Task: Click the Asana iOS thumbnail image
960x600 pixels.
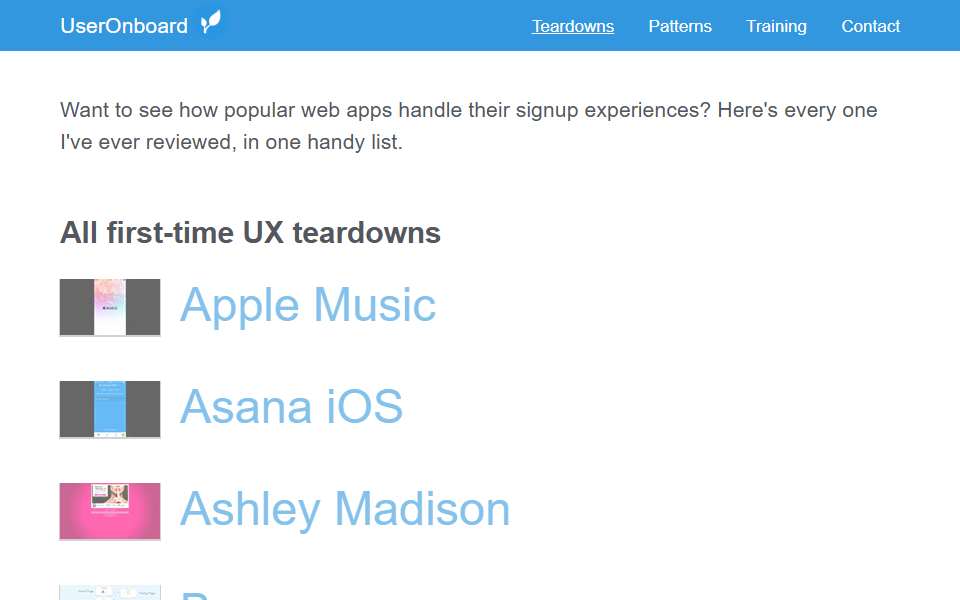Action: click(110, 410)
